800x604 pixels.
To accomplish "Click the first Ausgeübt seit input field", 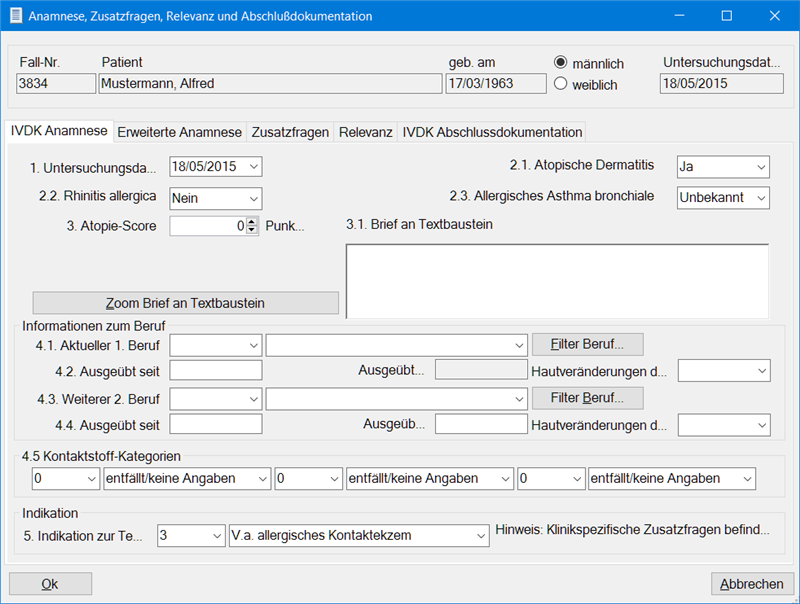I will (x=216, y=371).
